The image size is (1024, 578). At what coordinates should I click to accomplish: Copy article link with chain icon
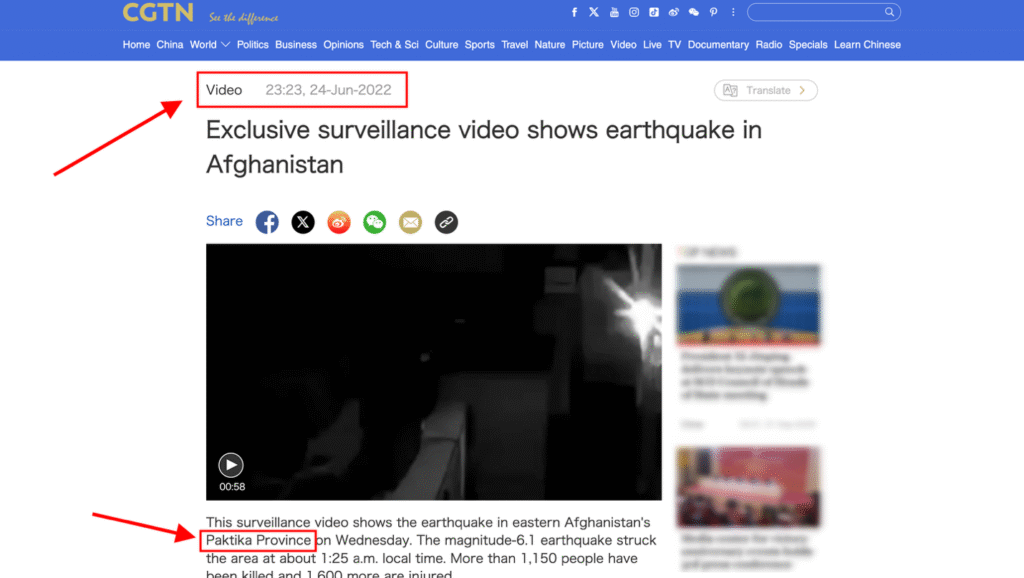tap(446, 222)
